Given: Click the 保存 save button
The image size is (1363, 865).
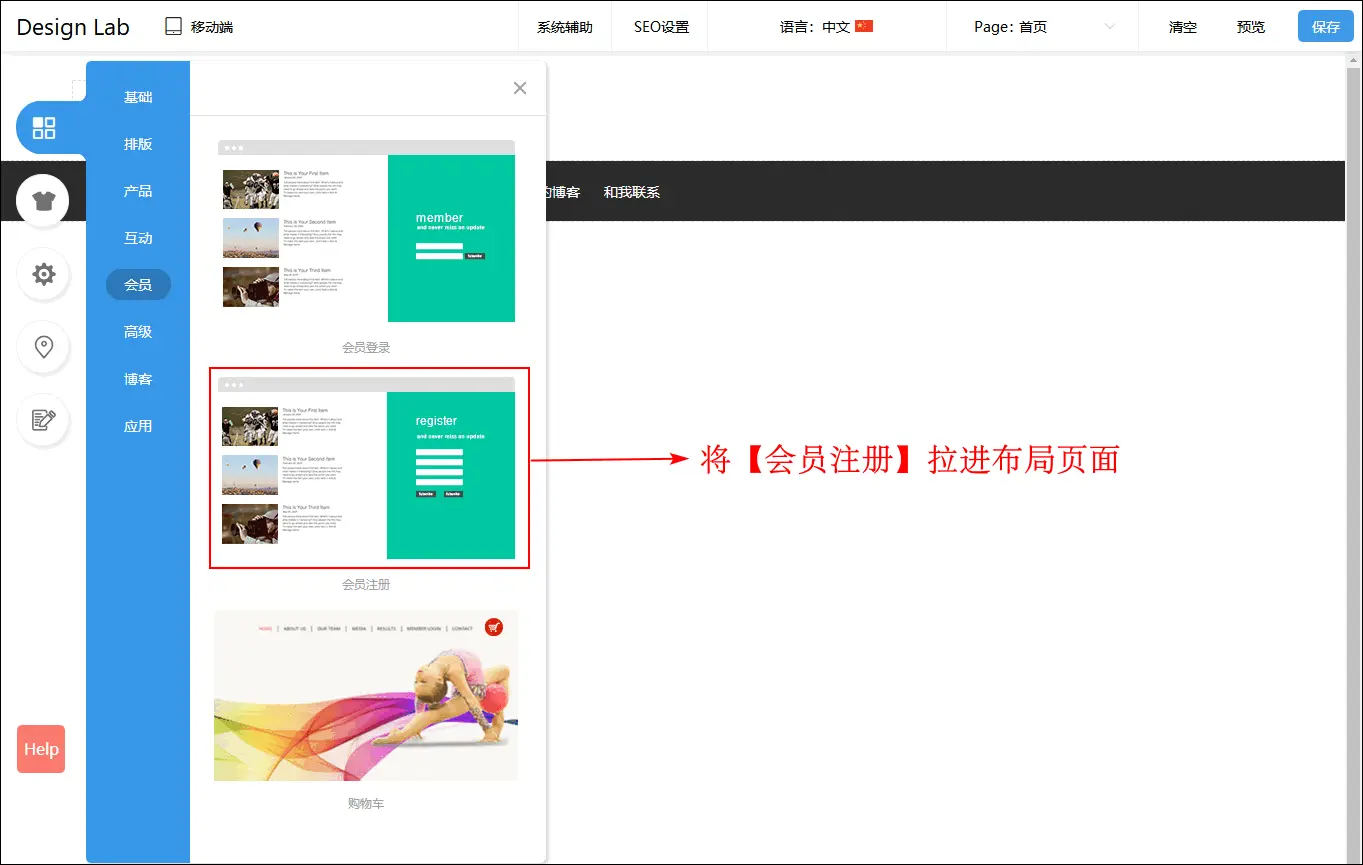Looking at the screenshot, I should tap(1325, 27).
